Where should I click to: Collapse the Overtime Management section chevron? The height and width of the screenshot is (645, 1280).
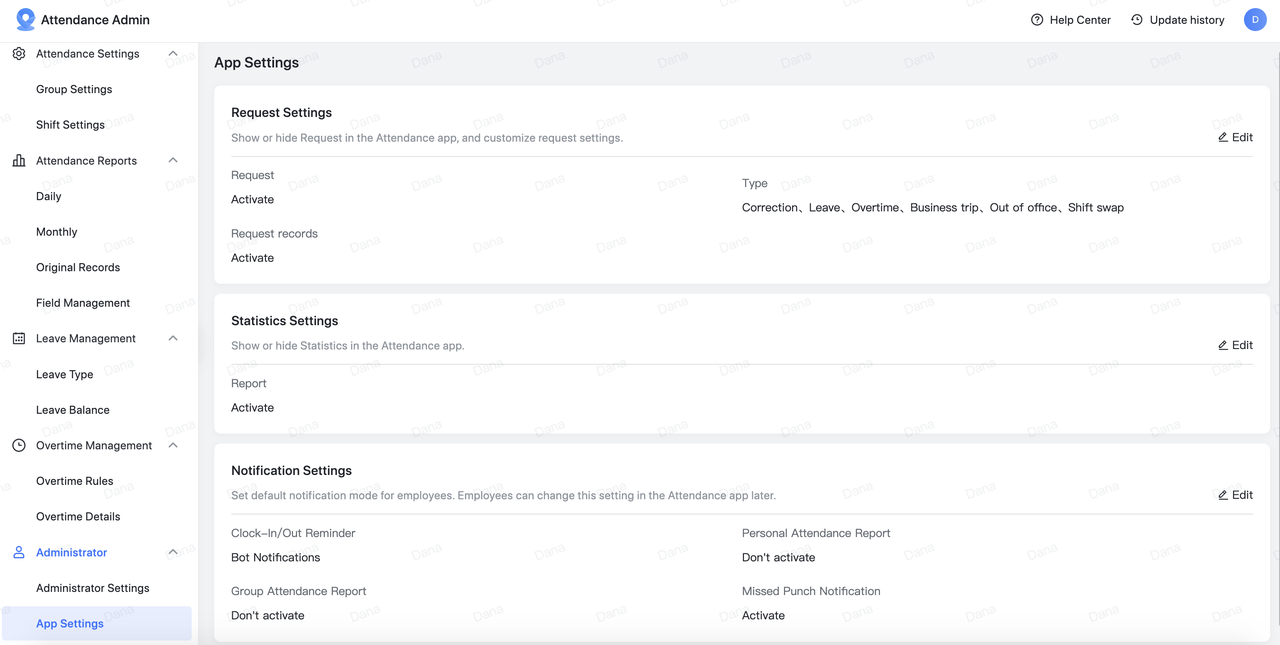pos(173,446)
